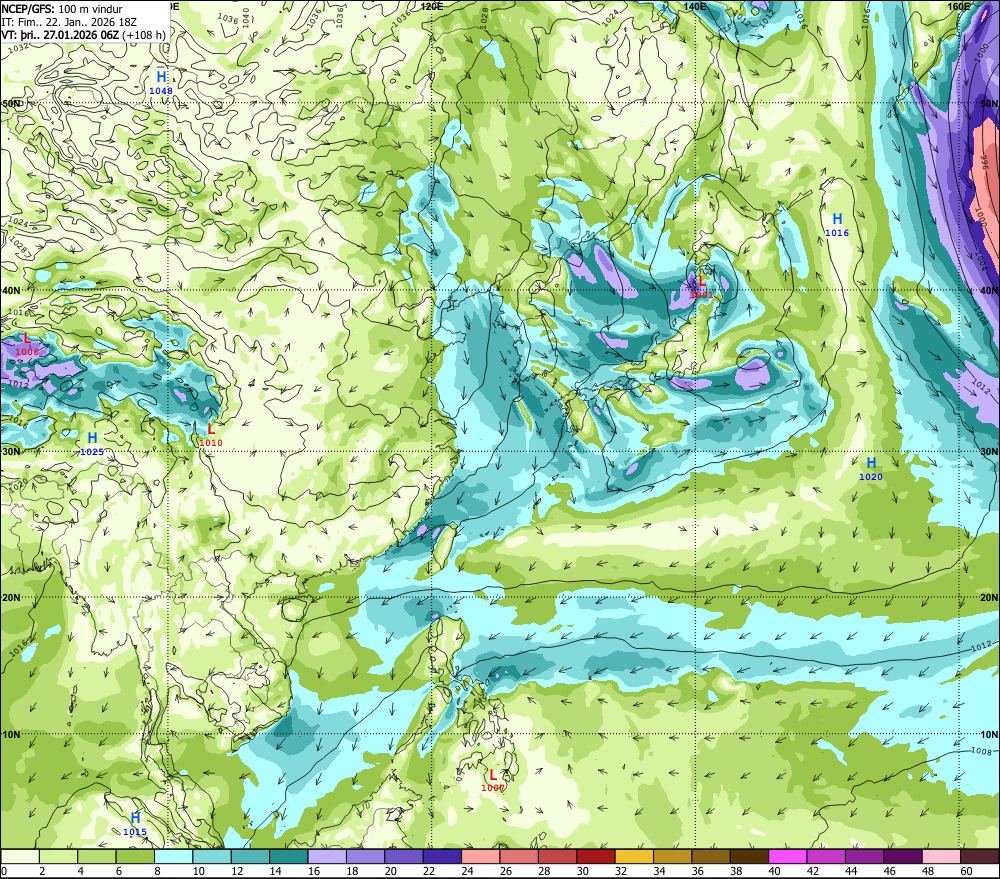Click the legend scale number 16

[x=314, y=871]
